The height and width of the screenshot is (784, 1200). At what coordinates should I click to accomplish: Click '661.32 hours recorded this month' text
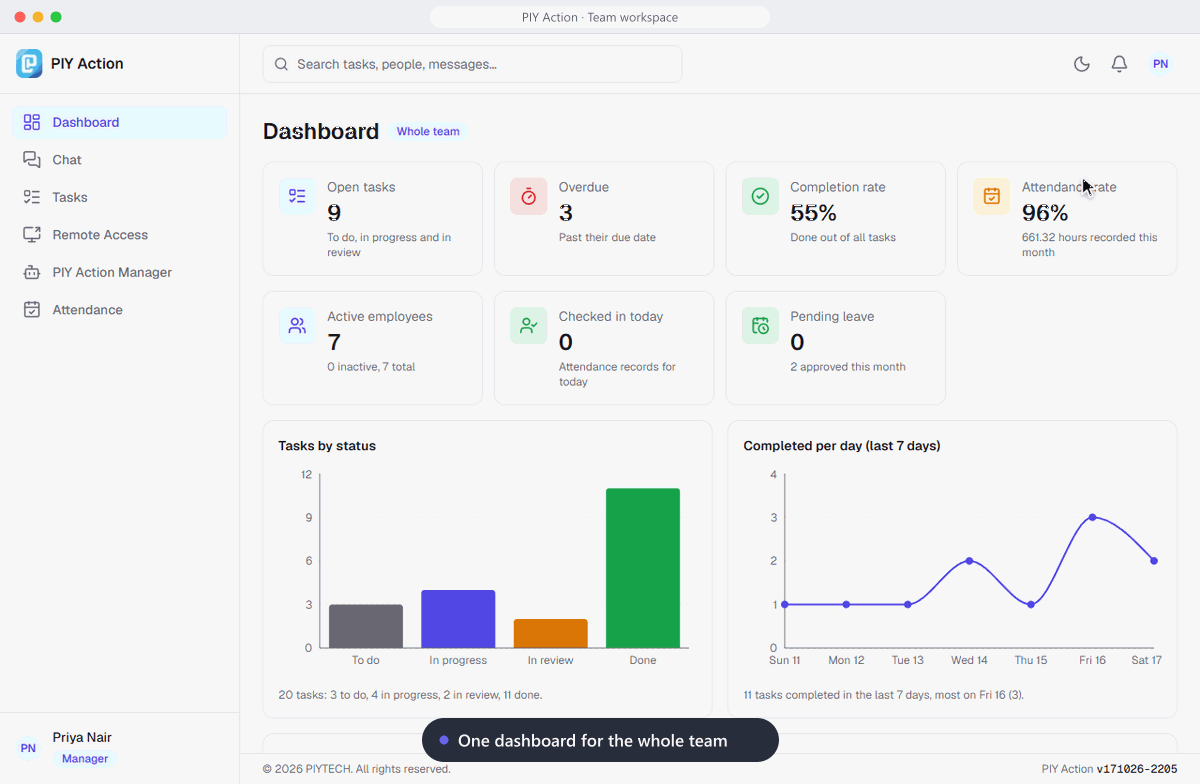pos(1089,245)
